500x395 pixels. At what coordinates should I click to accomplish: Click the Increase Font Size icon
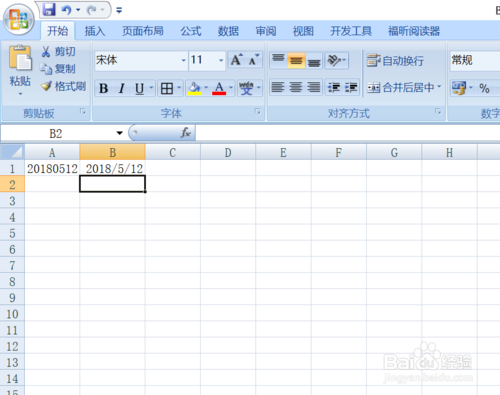(237, 60)
